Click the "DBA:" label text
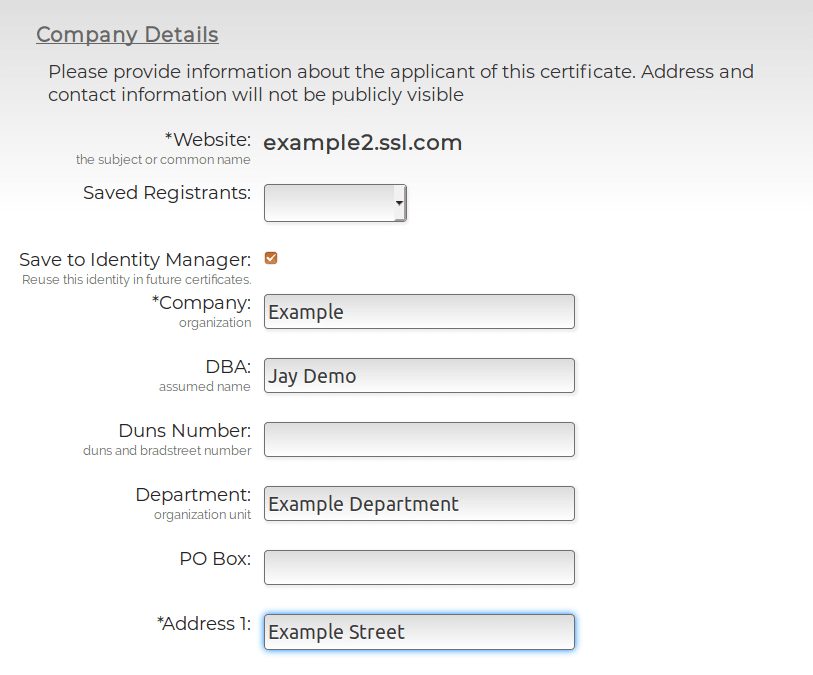 pos(228,367)
